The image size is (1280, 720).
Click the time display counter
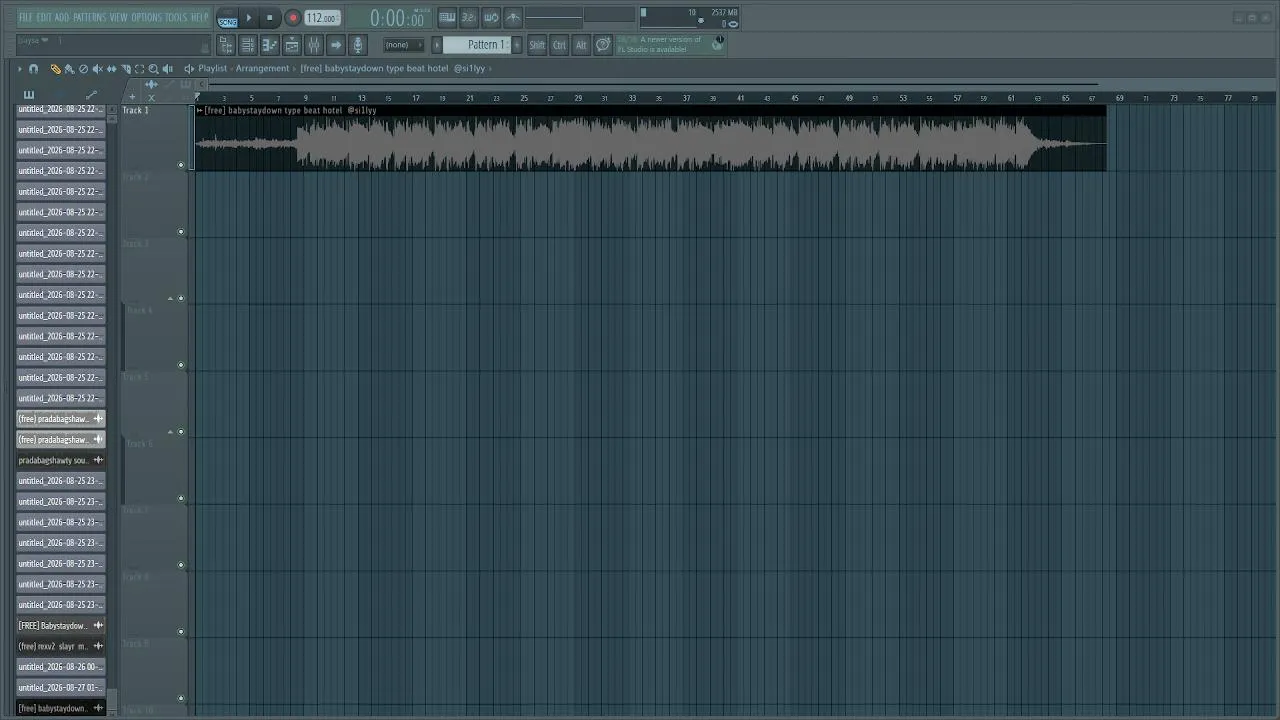[x=397, y=19]
